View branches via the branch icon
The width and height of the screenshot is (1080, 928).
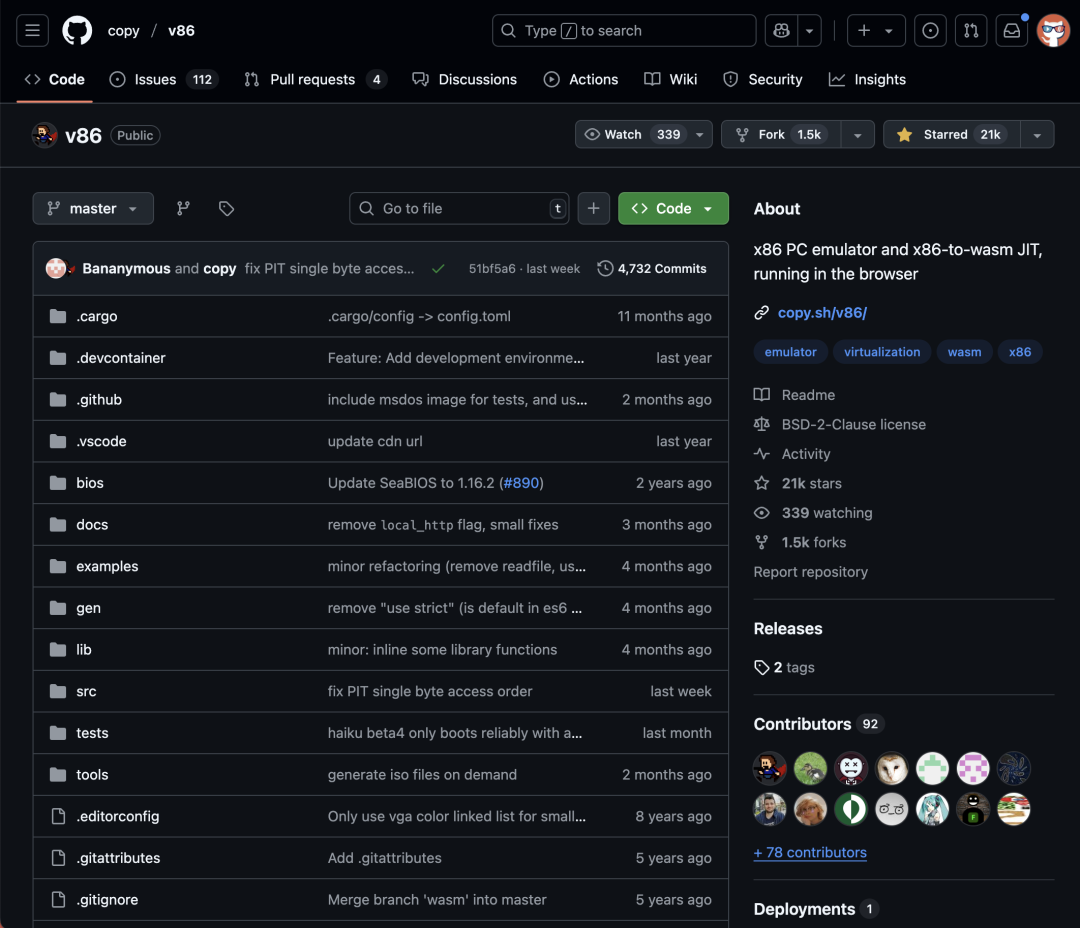click(x=183, y=208)
